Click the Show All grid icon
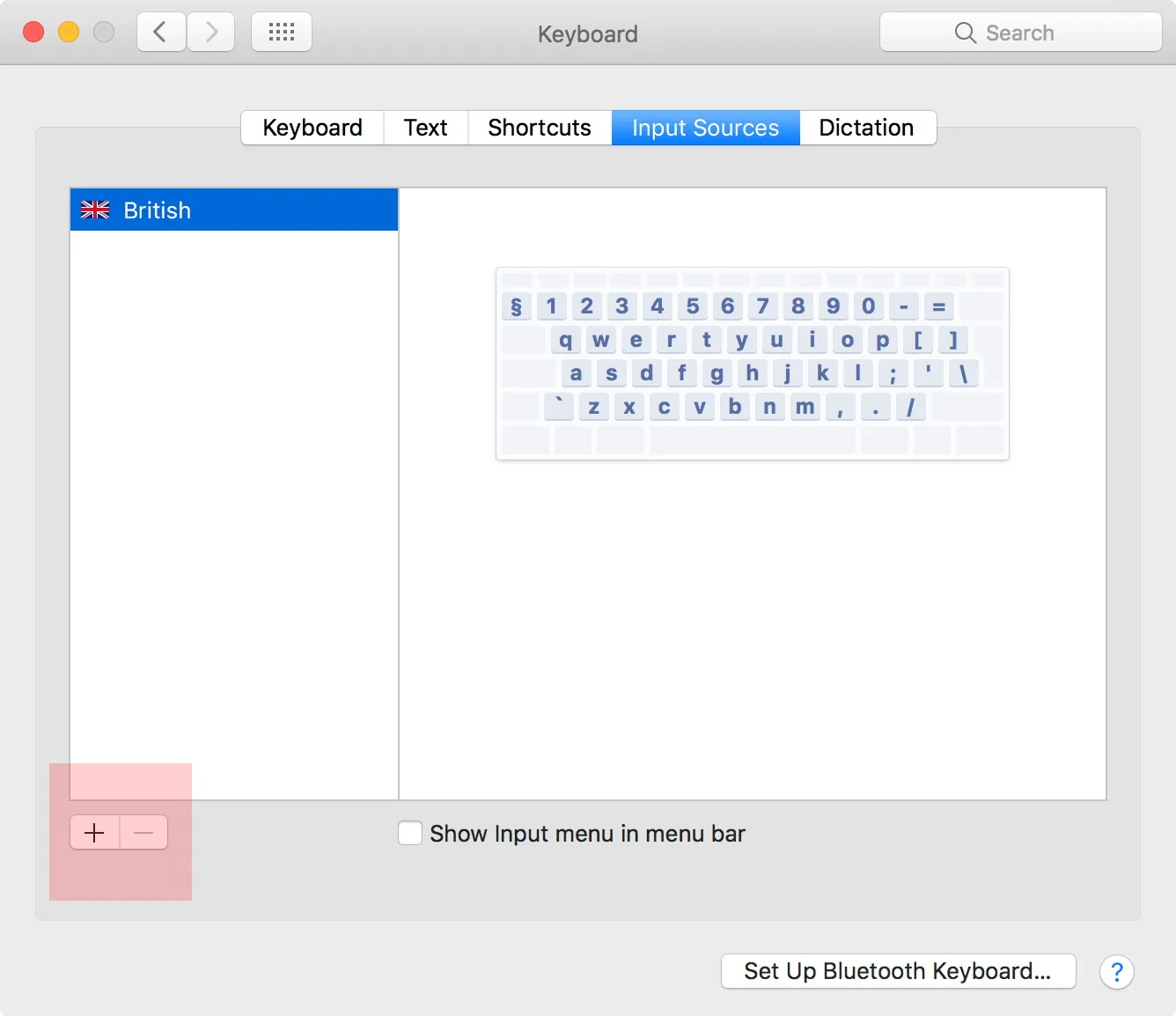The height and width of the screenshot is (1016, 1176). 281,32
